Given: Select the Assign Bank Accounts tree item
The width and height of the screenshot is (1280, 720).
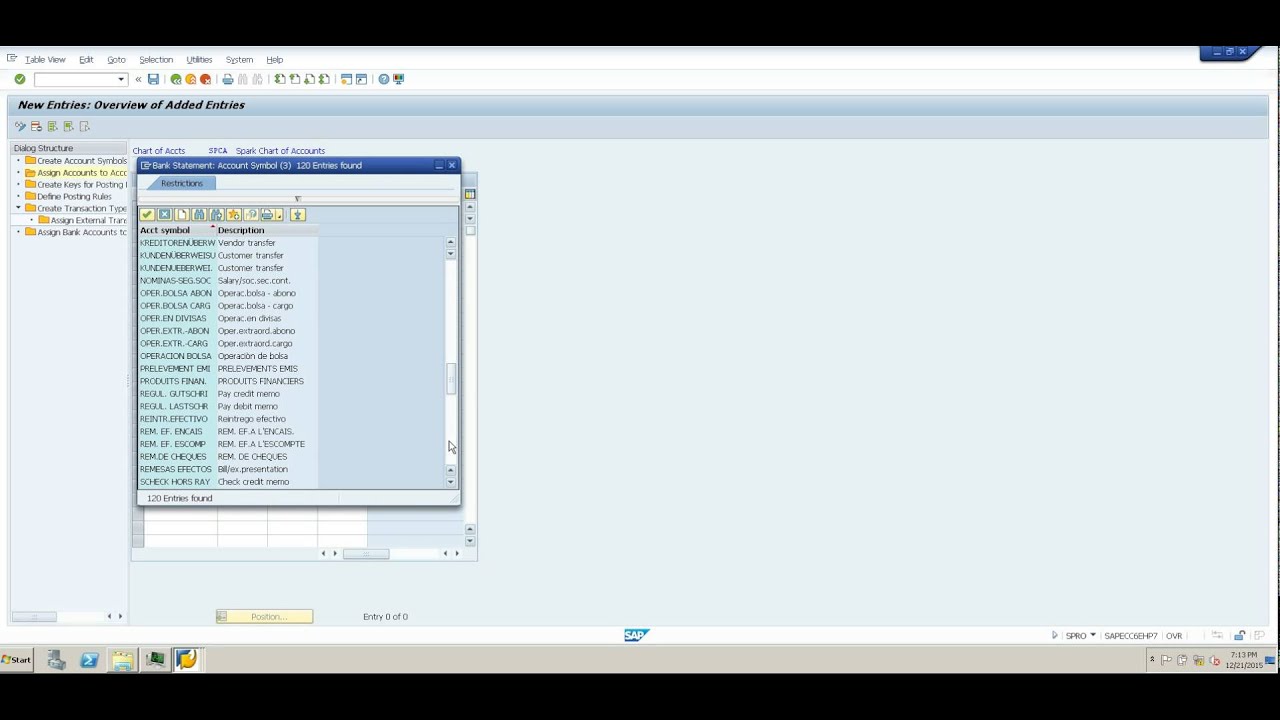Looking at the screenshot, I should point(76,232).
